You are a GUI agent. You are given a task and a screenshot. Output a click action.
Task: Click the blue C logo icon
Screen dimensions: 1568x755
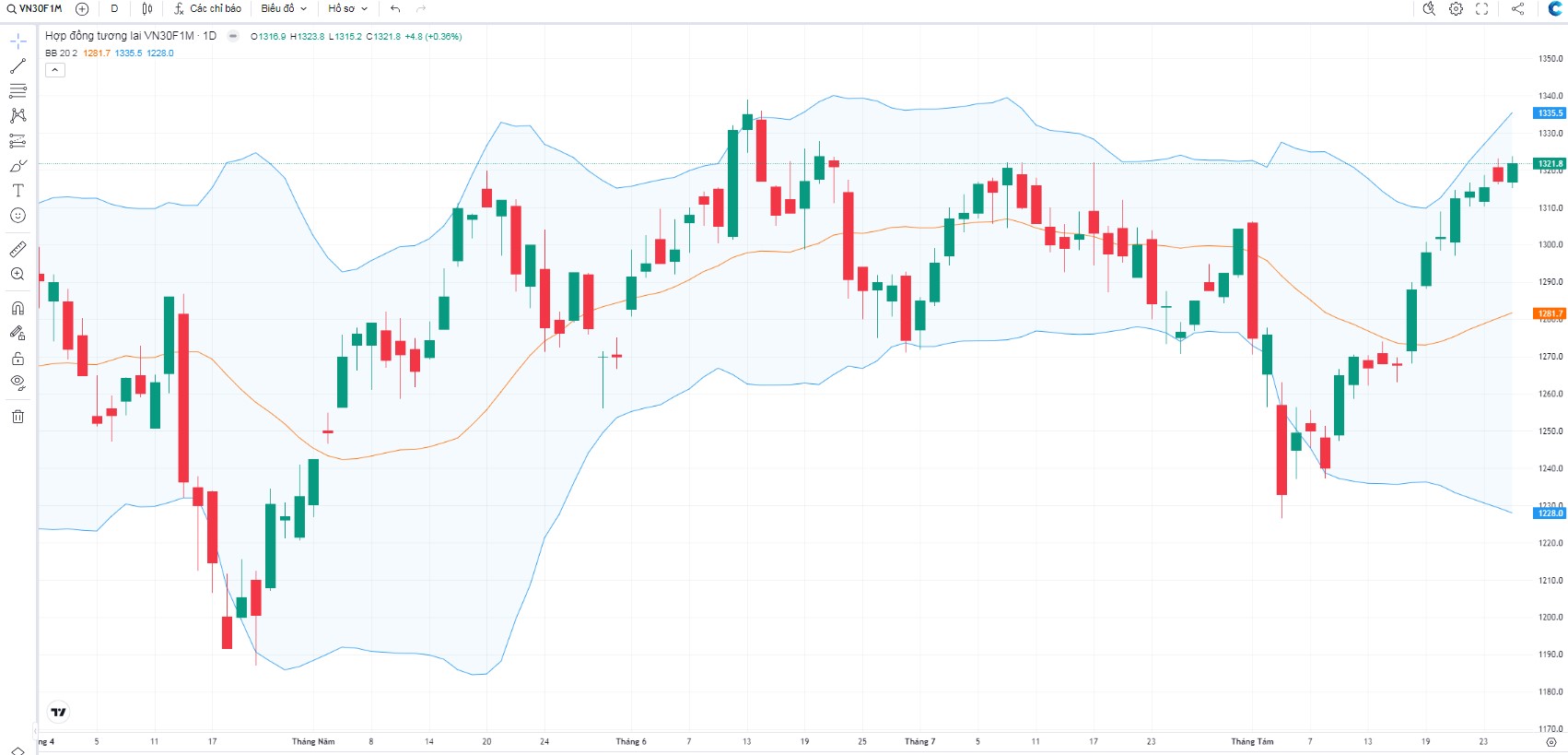click(1555, 8)
